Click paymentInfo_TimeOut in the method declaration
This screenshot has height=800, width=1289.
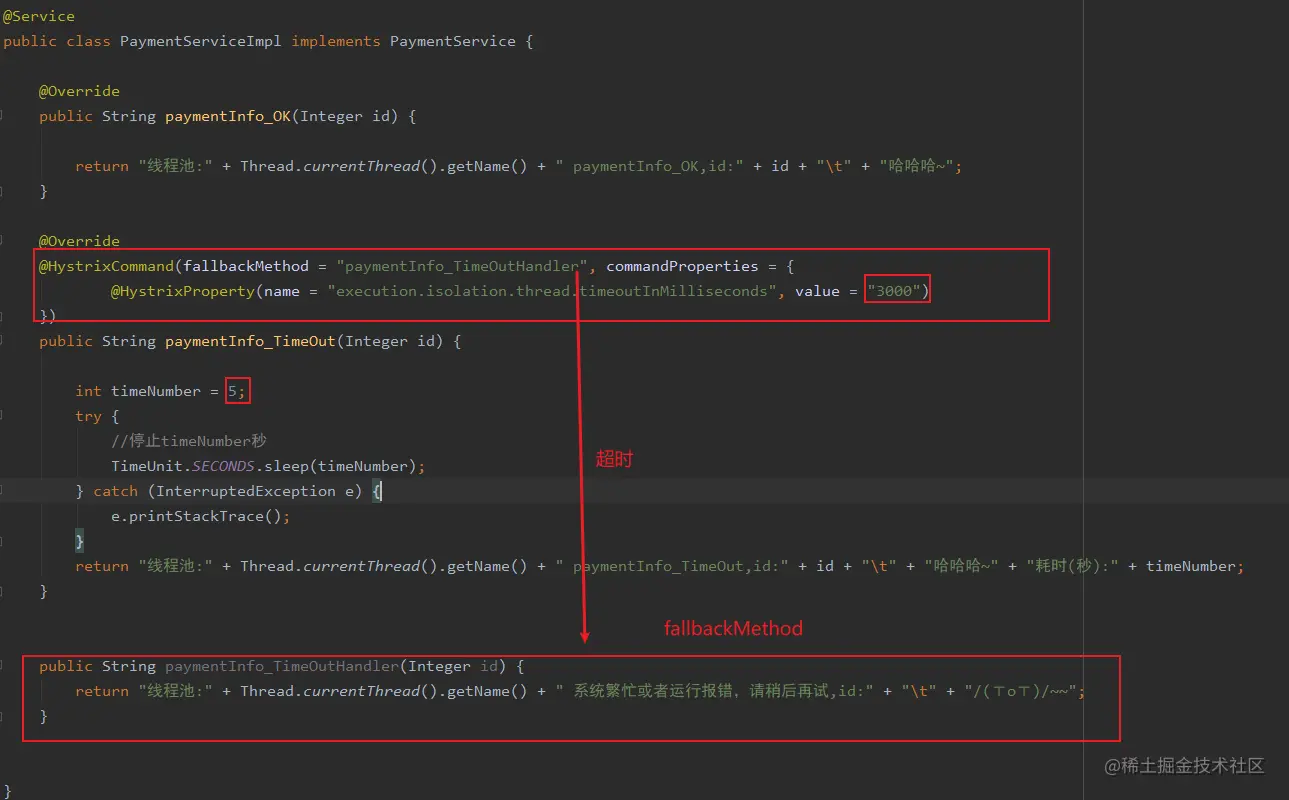[x=250, y=341]
